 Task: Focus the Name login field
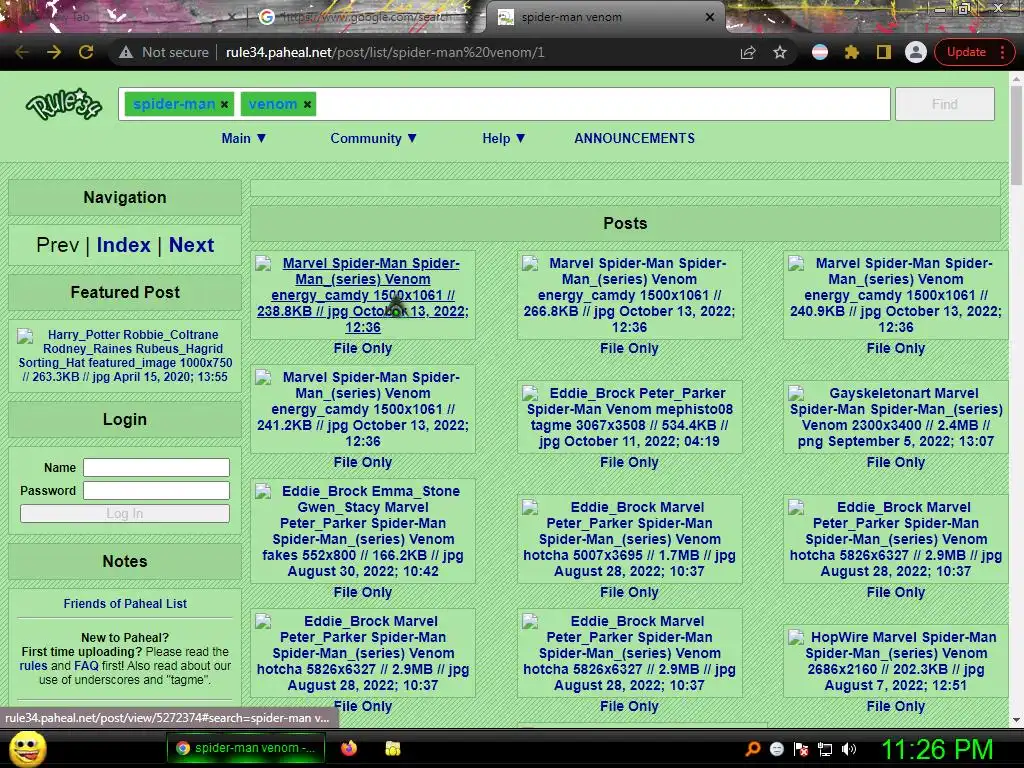click(156, 468)
